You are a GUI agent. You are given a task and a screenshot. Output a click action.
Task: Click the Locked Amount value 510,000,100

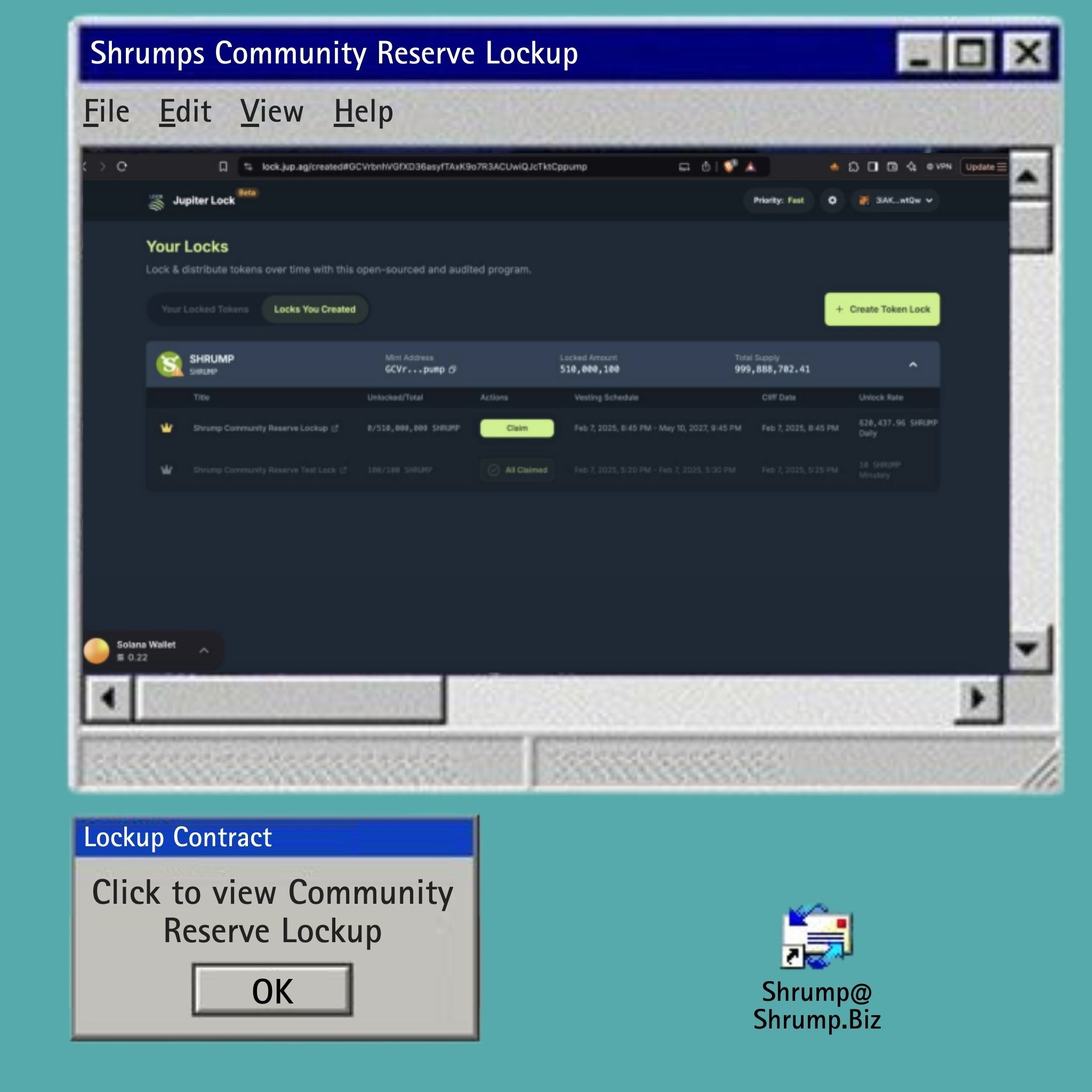tap(590, 369)
